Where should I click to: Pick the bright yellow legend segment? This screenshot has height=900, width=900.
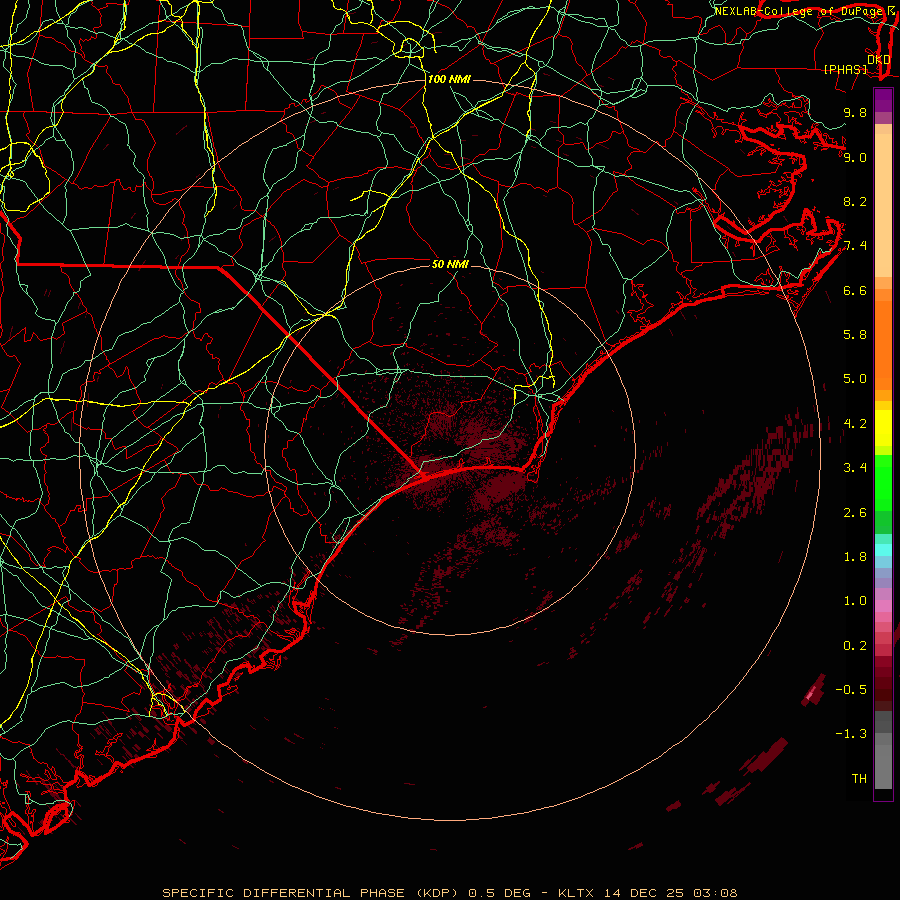click(883, 428)
